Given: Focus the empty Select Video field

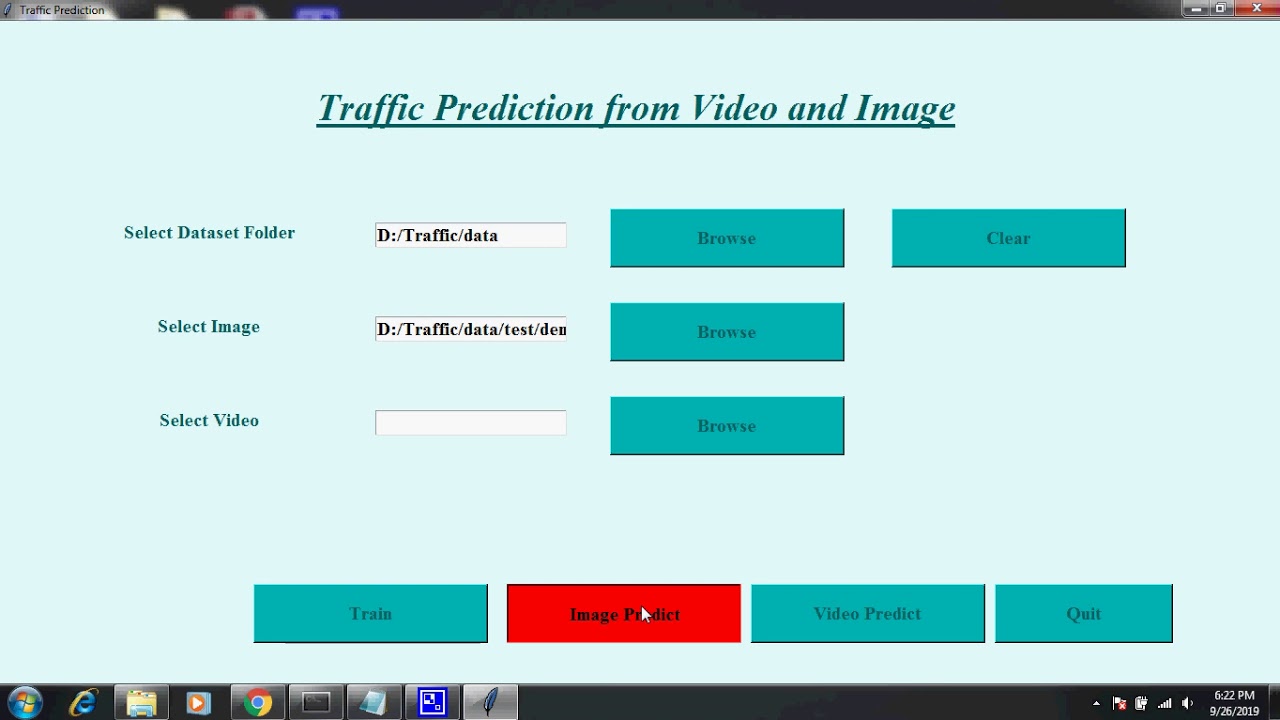Looking at the screenshot, I should (471, 423).
